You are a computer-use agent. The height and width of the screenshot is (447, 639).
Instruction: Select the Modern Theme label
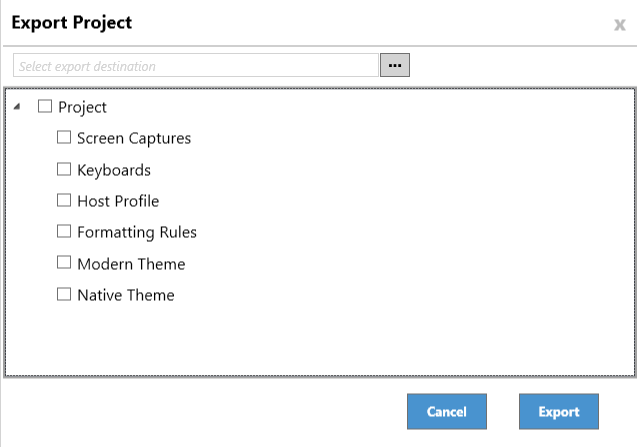pos(131,264)
